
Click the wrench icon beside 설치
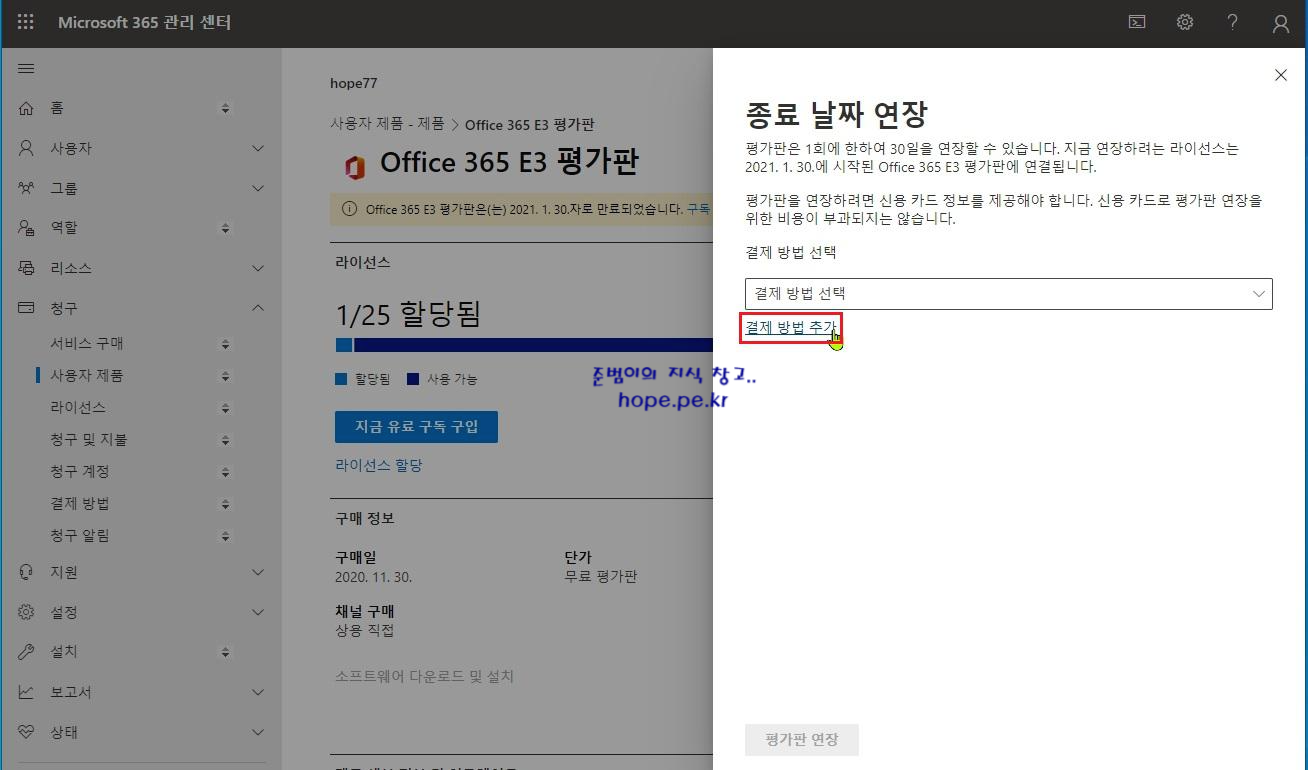point(27,652)
